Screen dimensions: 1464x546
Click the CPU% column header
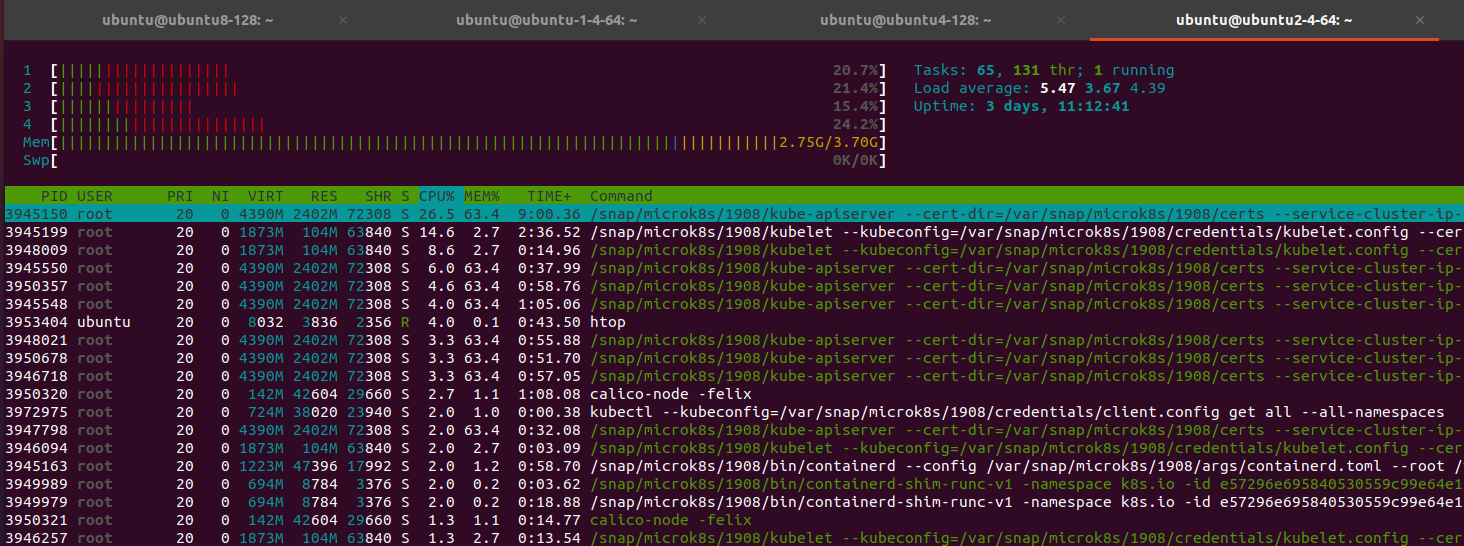point(437,196)
